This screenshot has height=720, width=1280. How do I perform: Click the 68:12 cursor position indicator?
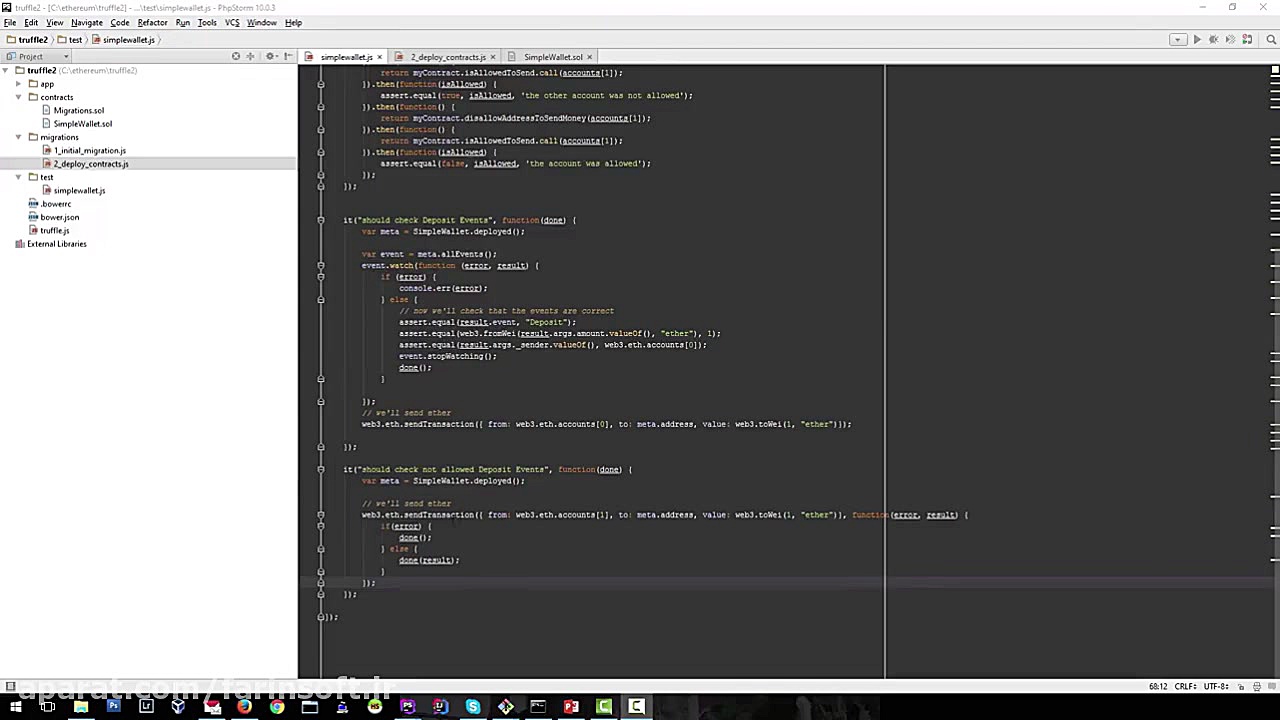coord(1158,687)
